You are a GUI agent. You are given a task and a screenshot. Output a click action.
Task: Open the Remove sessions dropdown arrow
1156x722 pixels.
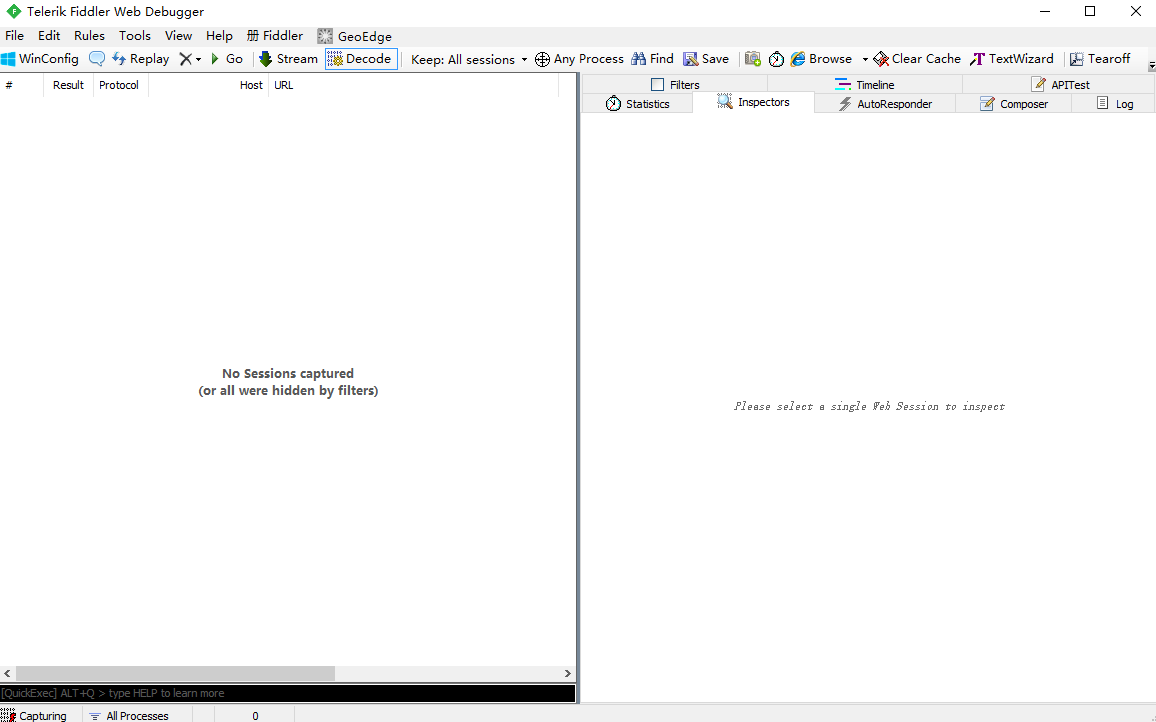pyautogui.click(x=198, y=60)
